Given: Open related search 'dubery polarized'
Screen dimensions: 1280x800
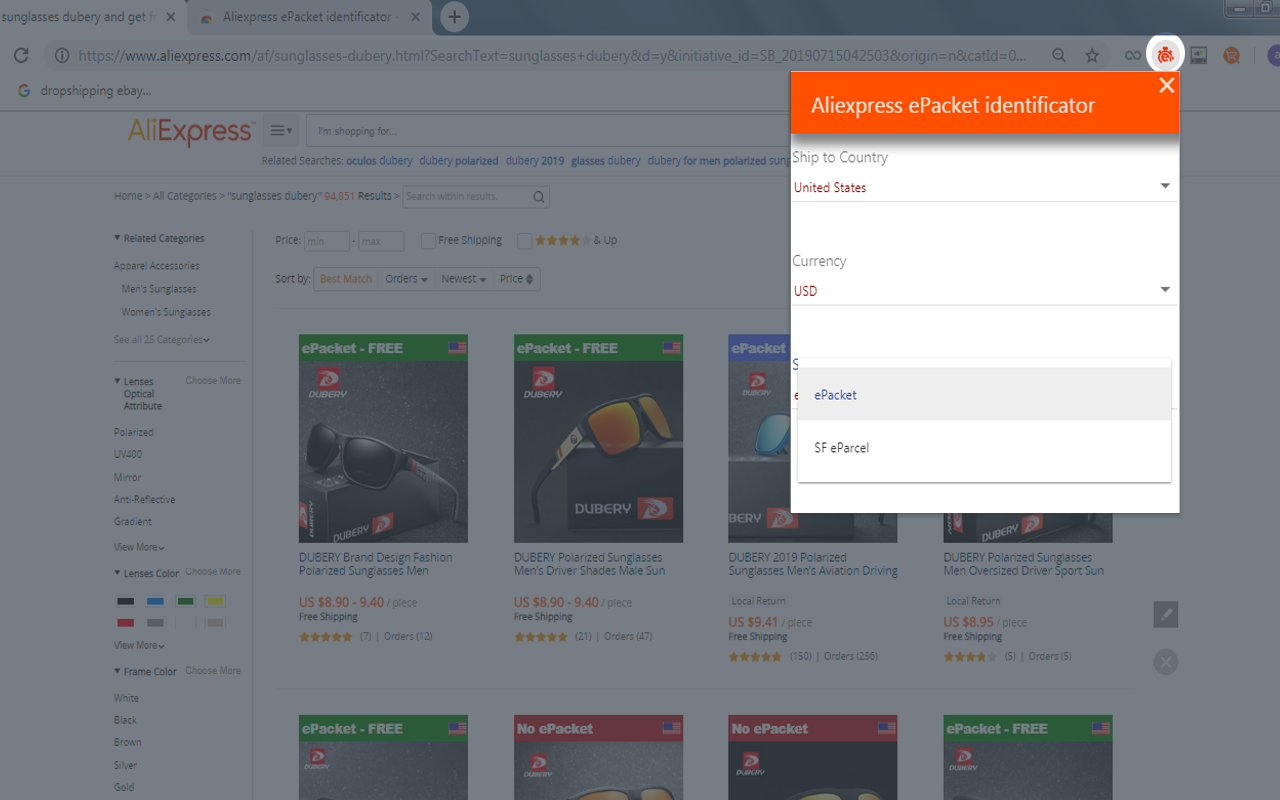Looking at the screenshot, I should tap(459, 160).
